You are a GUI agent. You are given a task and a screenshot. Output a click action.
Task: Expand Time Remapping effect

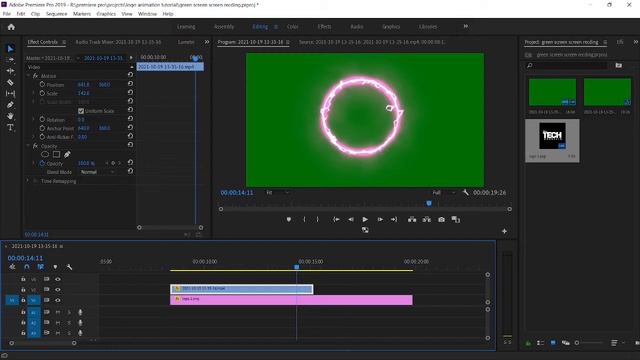point(28,180)
